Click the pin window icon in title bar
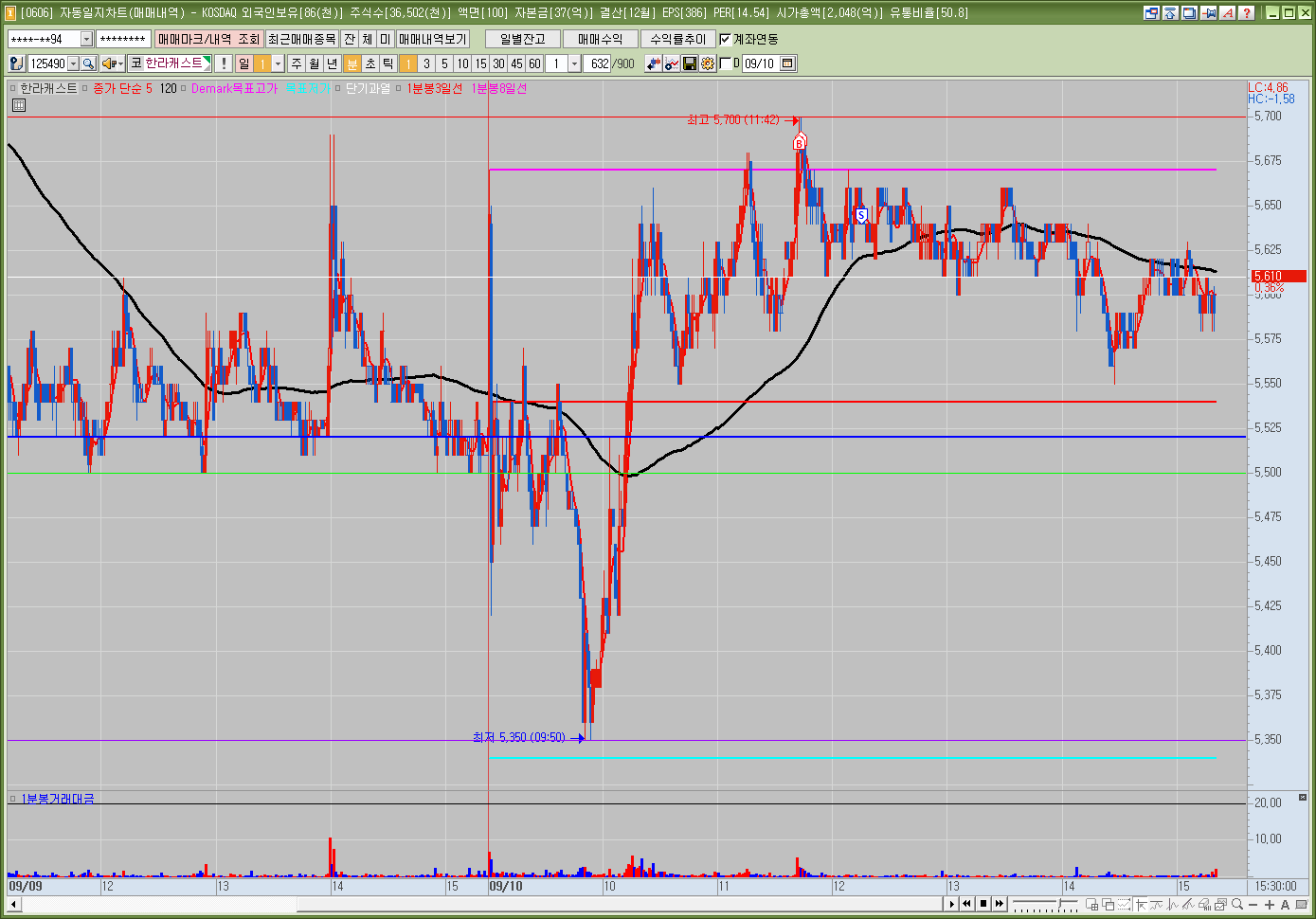This screenshot has height=919, width=1316. 1208,13
